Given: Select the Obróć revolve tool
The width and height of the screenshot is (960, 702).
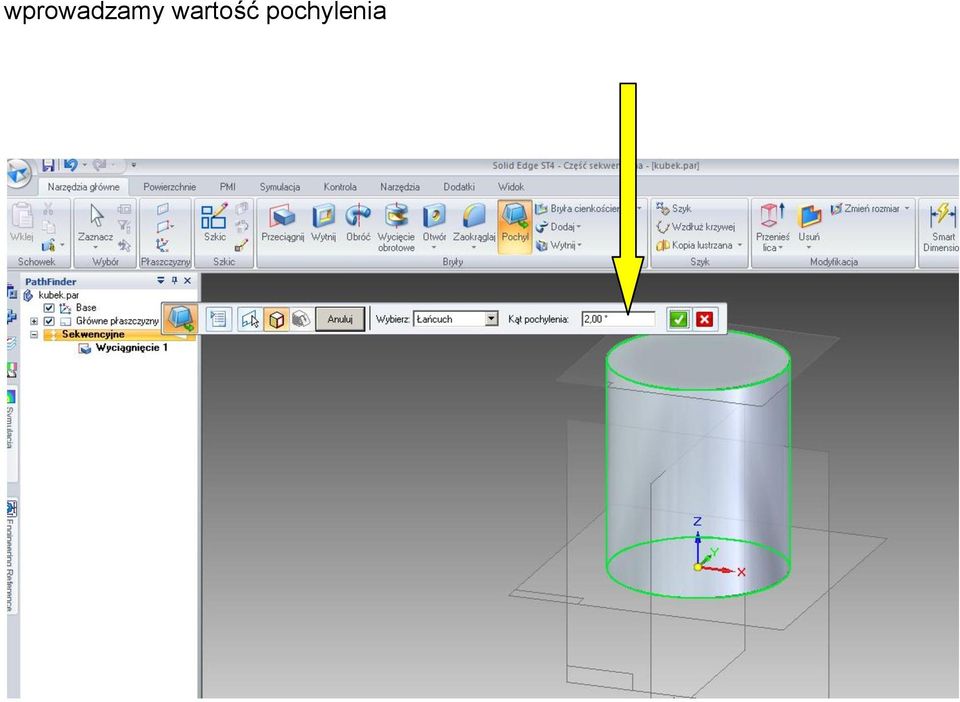Looking at the screenshot, I should (358, 223).
